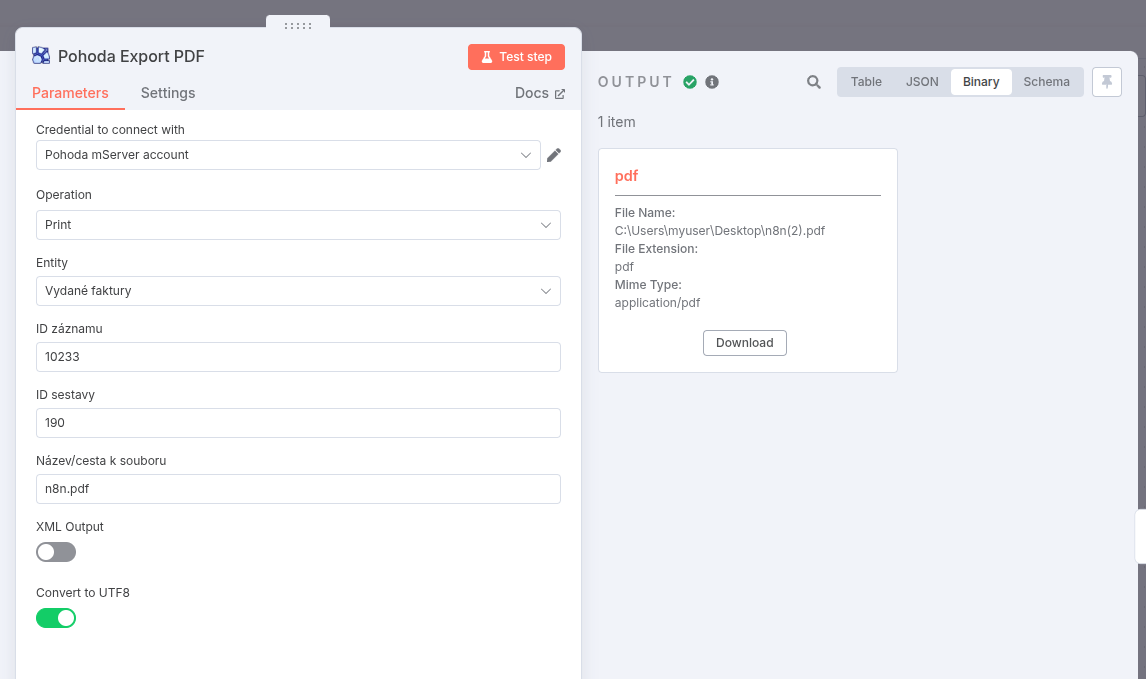Select the Binary output view
This screenshot has height=679, width=1146.
pos(981,82)
